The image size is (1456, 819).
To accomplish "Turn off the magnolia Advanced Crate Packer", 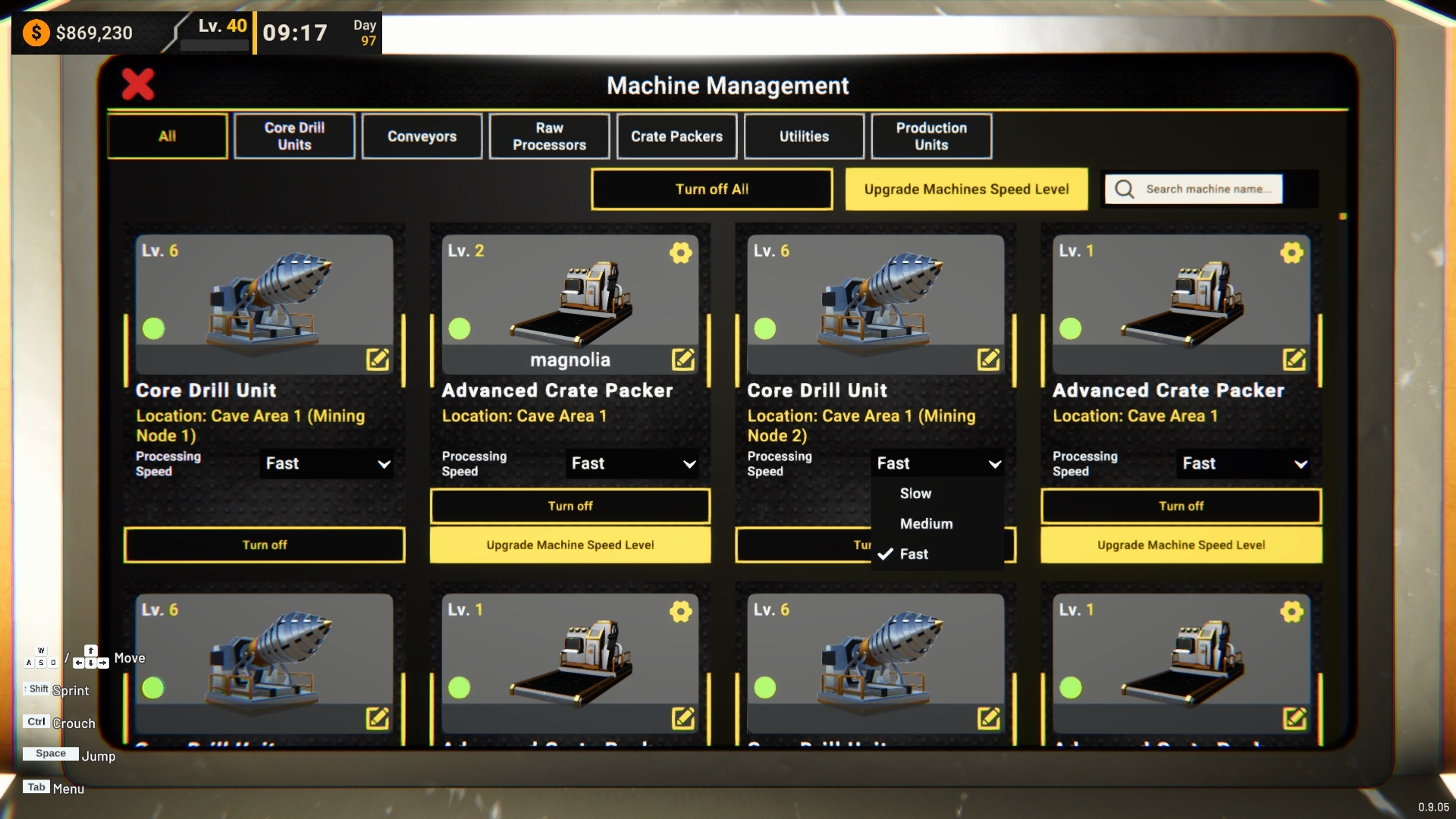I will click(x=570, y=506).
